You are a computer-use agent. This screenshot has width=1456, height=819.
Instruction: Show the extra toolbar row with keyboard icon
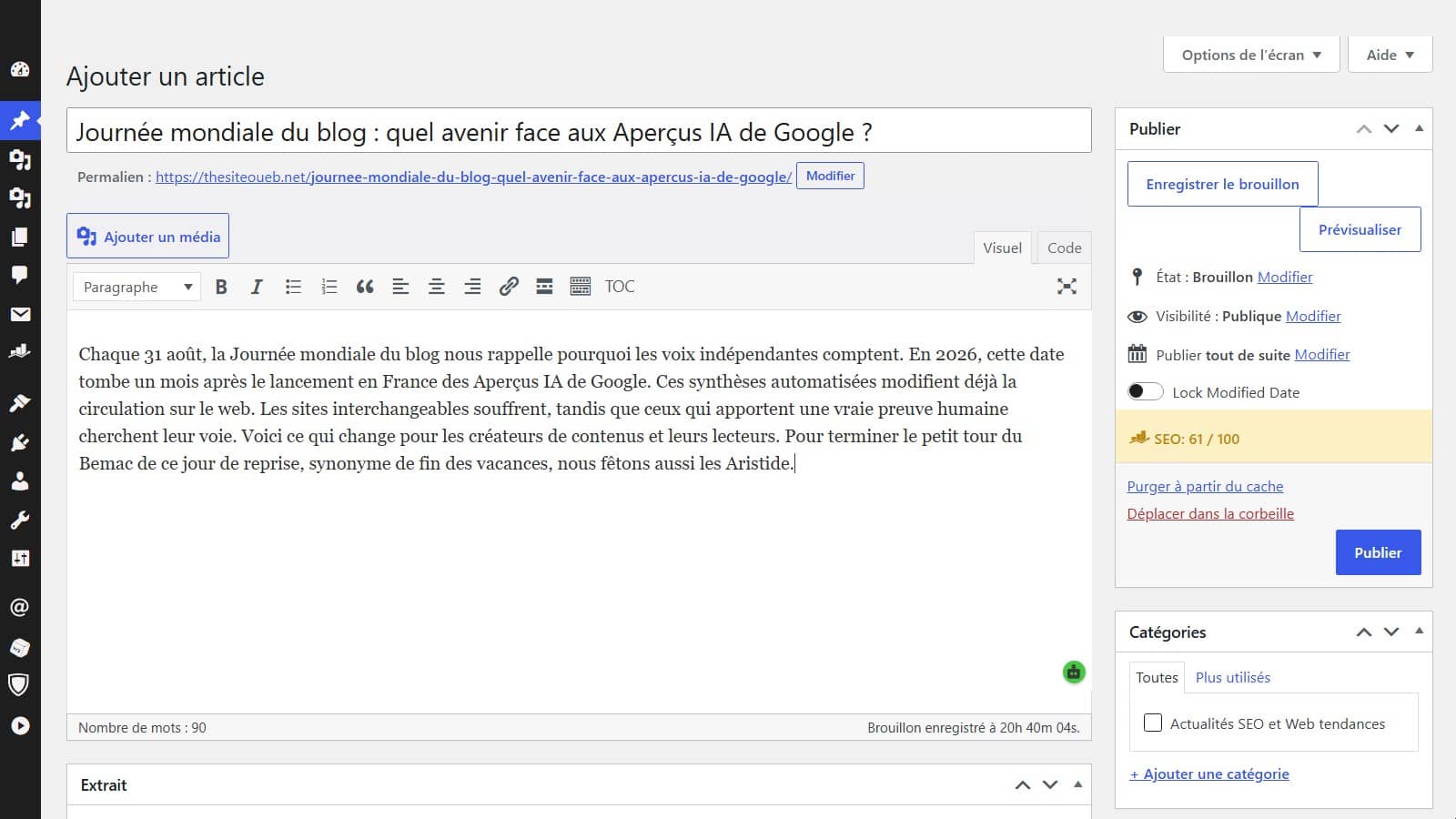pyautogui.click(x=581, y=287)
